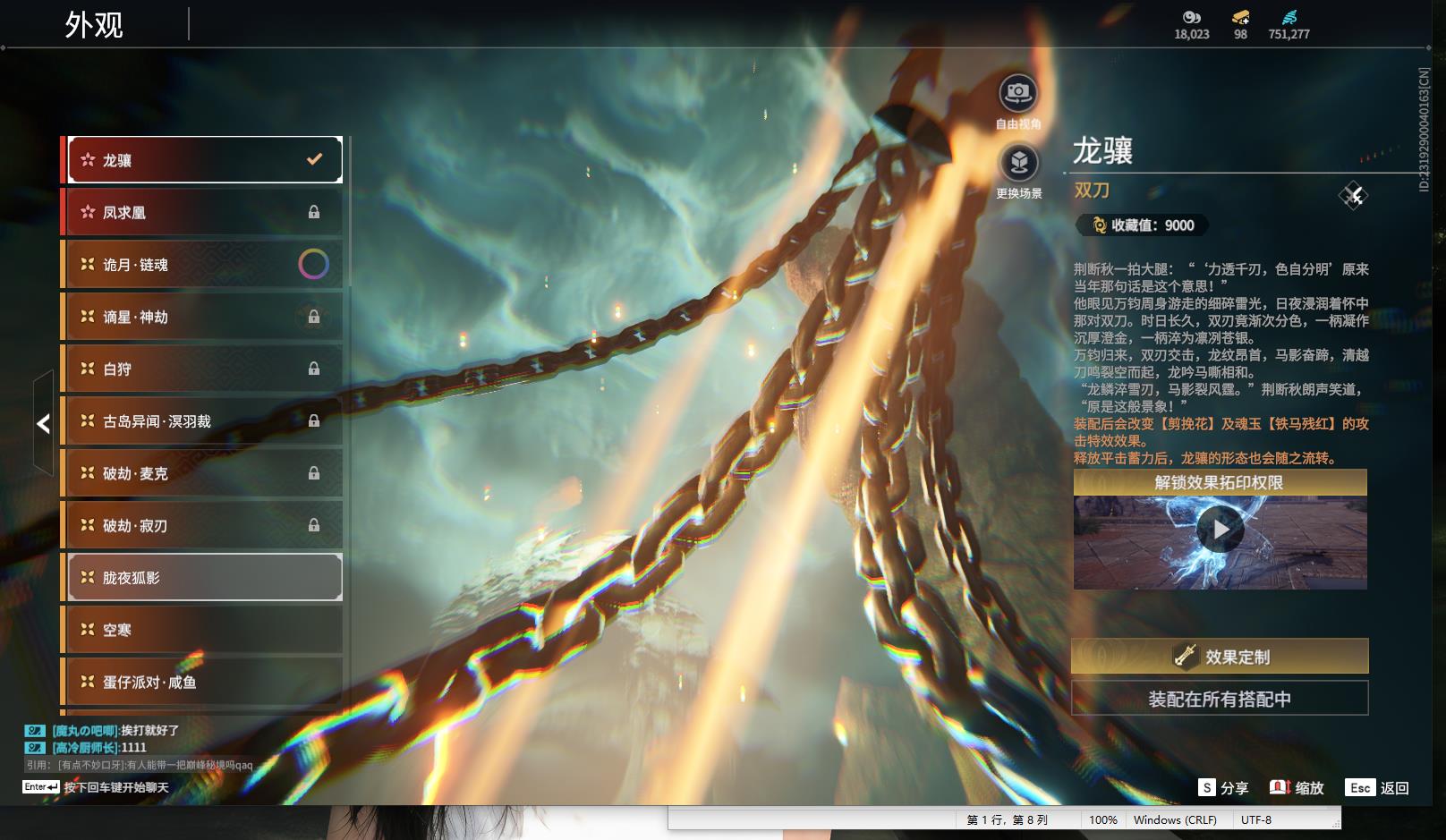Click the chat channel icon beside 魔丸の吧唧
The width and height of the screenshot is (1446, 840).
pos(34,731)
